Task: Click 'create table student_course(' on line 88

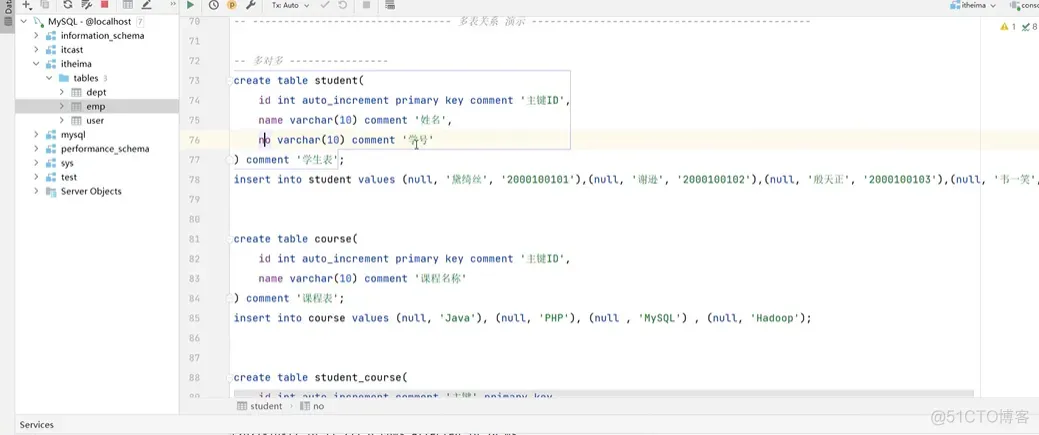Action: [320, 378]
